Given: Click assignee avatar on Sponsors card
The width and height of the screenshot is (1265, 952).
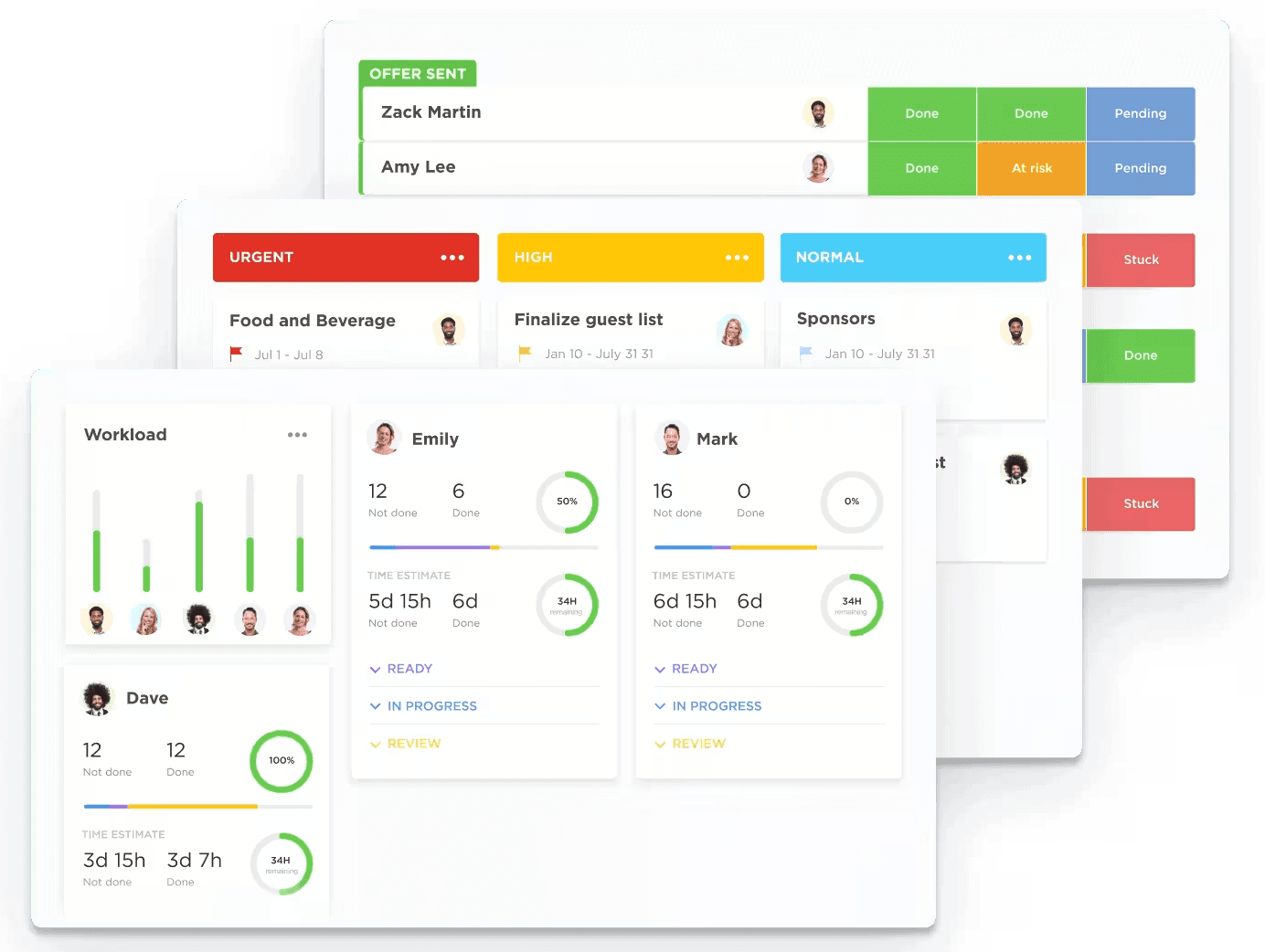Looking at the screenshot, I should (1015, 330).
